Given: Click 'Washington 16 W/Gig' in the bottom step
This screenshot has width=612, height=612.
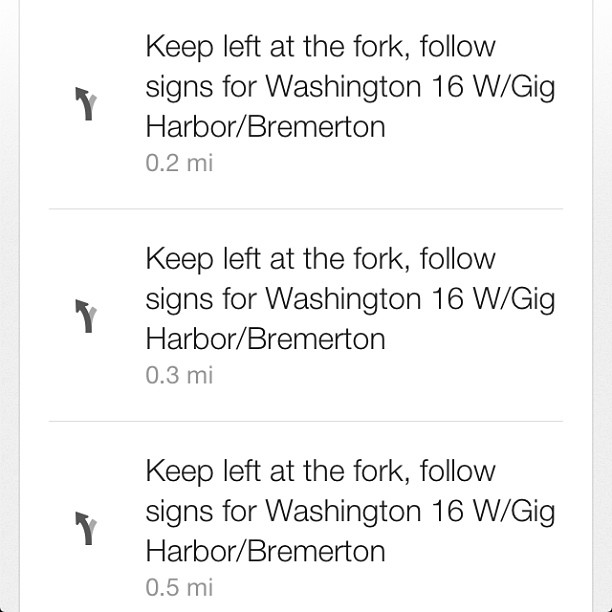Looking at the screenshot, I should click(x=410, y=513).
